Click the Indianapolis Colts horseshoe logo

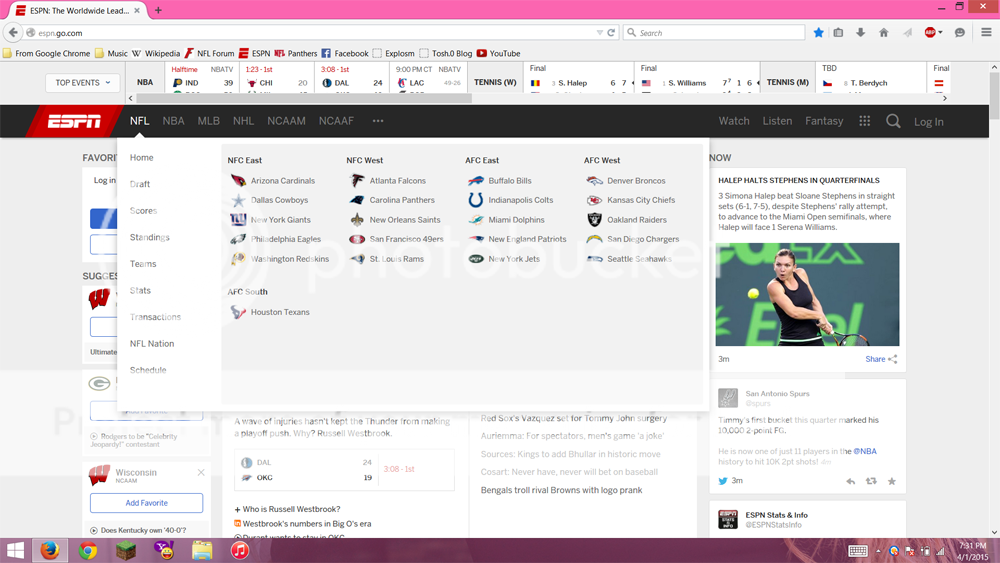[476, 200]
